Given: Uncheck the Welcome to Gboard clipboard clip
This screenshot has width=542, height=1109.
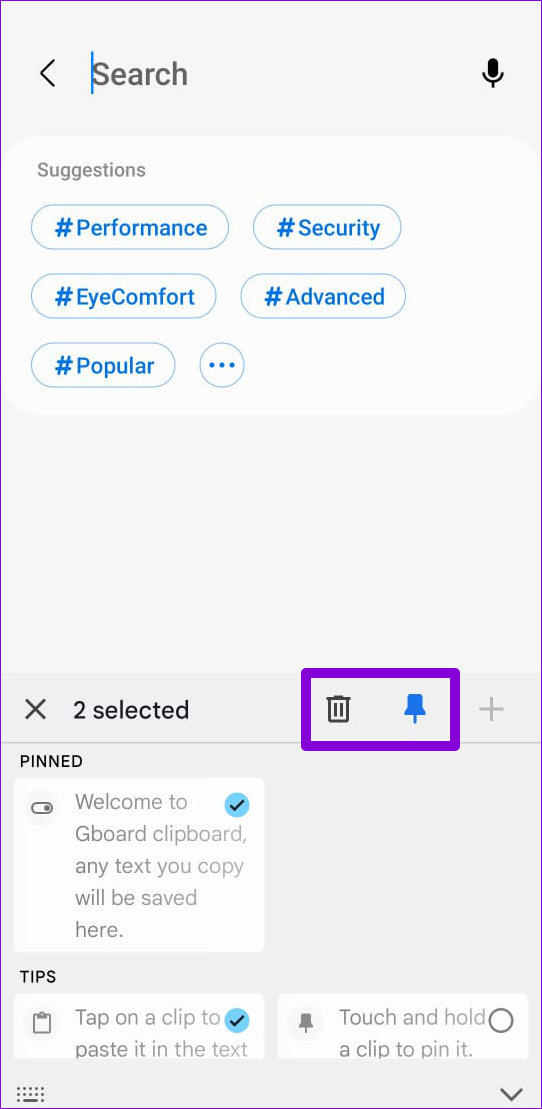Looking at the screenshot, I should tap(236, 805).
